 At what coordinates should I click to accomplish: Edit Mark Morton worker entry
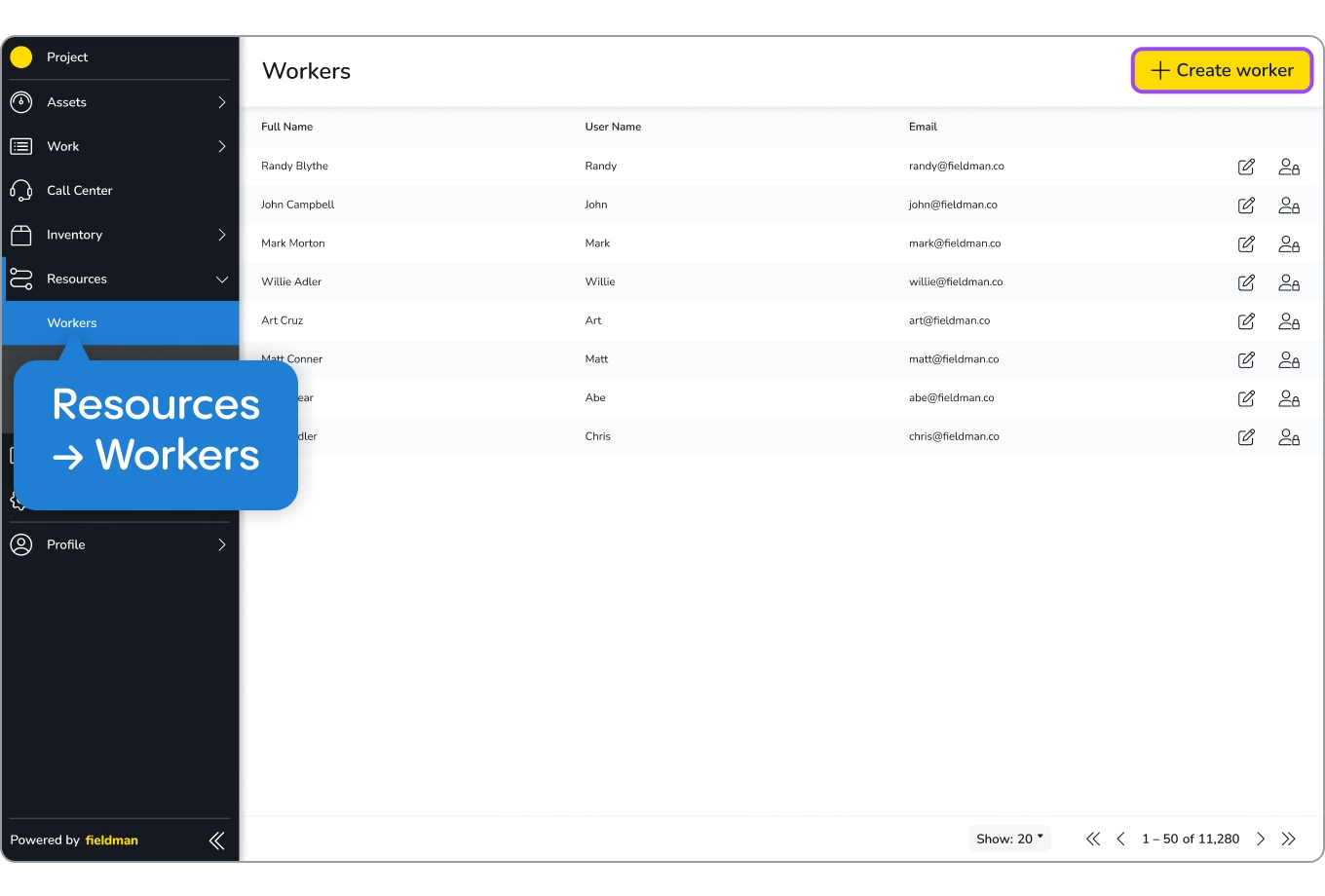click(1246, 243)
